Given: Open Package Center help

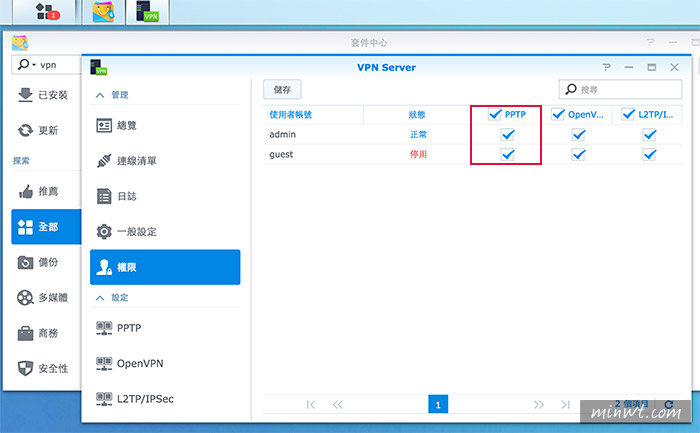Looking at the screenshot, I should coord(651,42).
